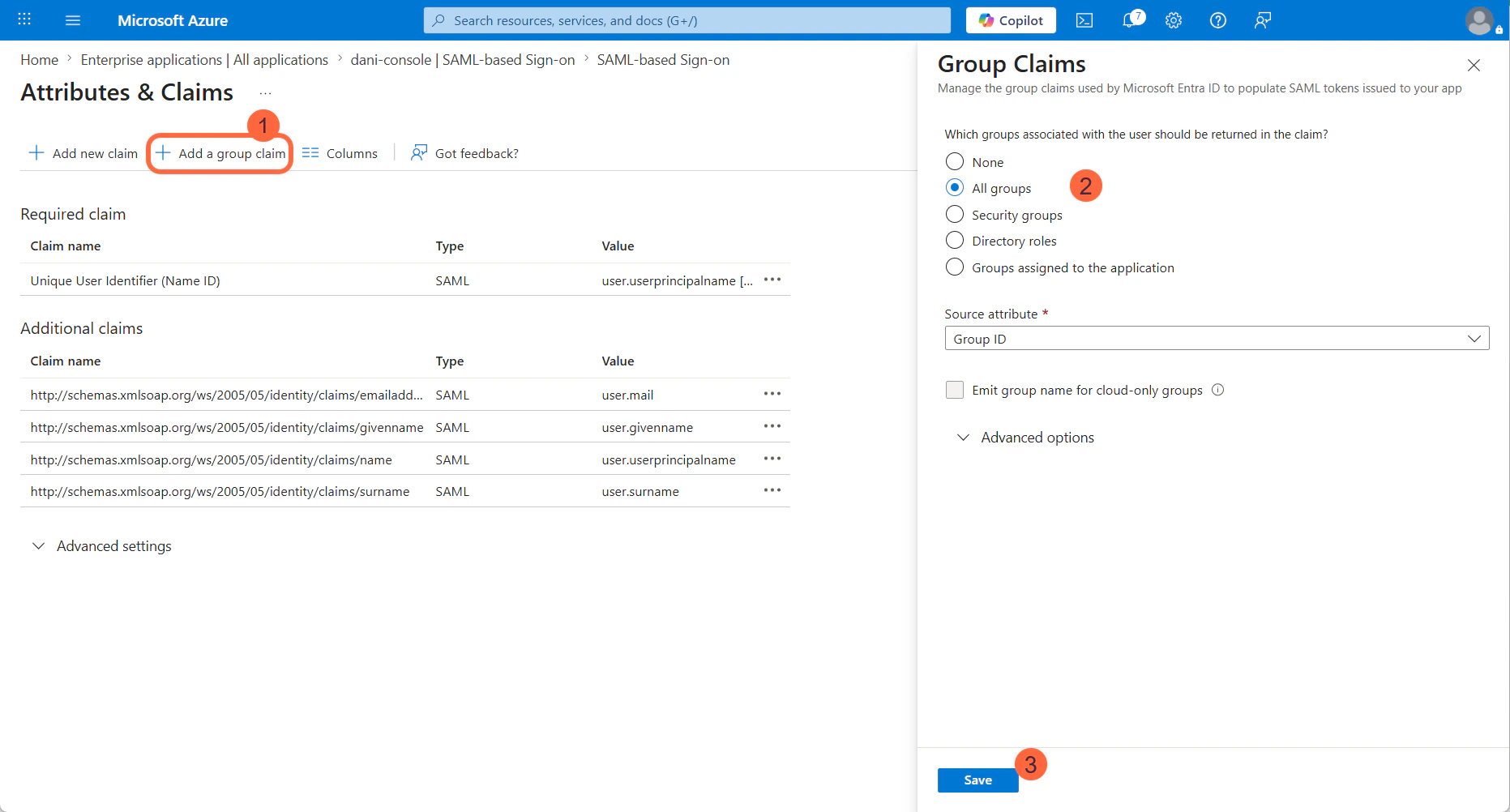Click the Copilot button
1510x812 pixels.
point(1011,20)
